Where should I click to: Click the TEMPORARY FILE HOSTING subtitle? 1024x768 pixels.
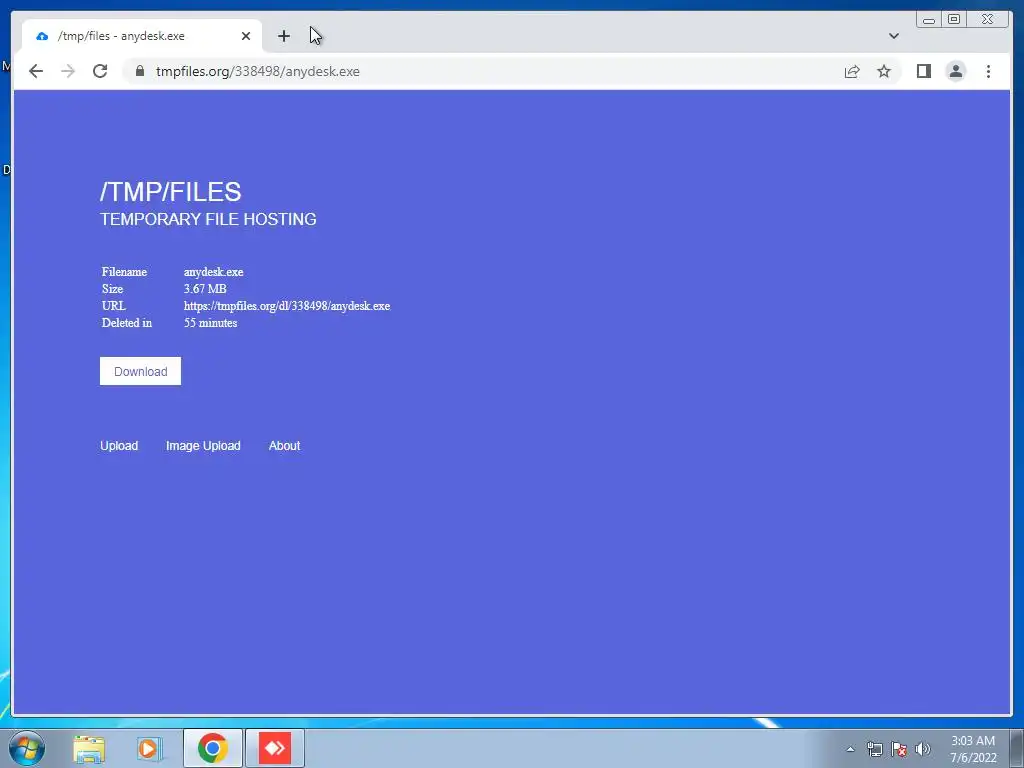point(208,219)
